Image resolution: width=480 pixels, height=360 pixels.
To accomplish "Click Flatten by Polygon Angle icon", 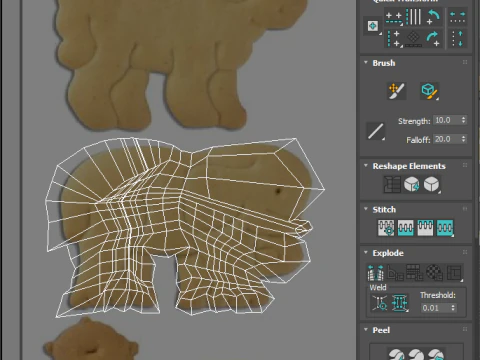I will [395, 273].
